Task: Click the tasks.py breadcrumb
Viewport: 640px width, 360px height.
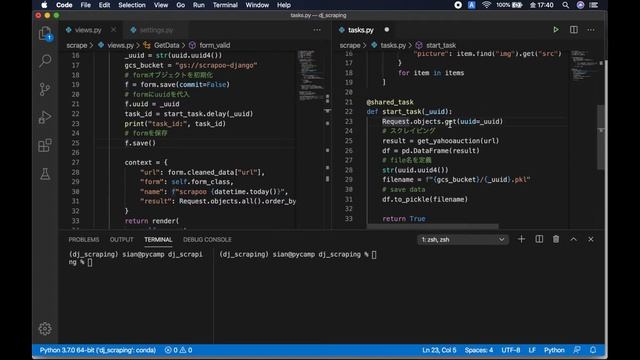Action: [x=393, y=45]
